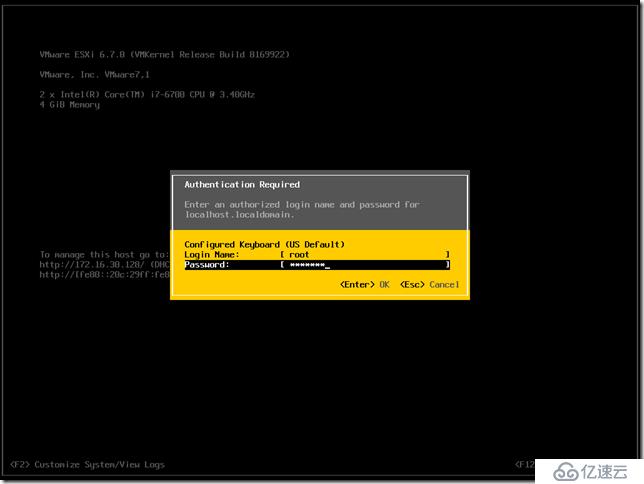Screen dimensions: 644x484
Task: Click the Authentication Required dialog title
Action: click(242, 185)
